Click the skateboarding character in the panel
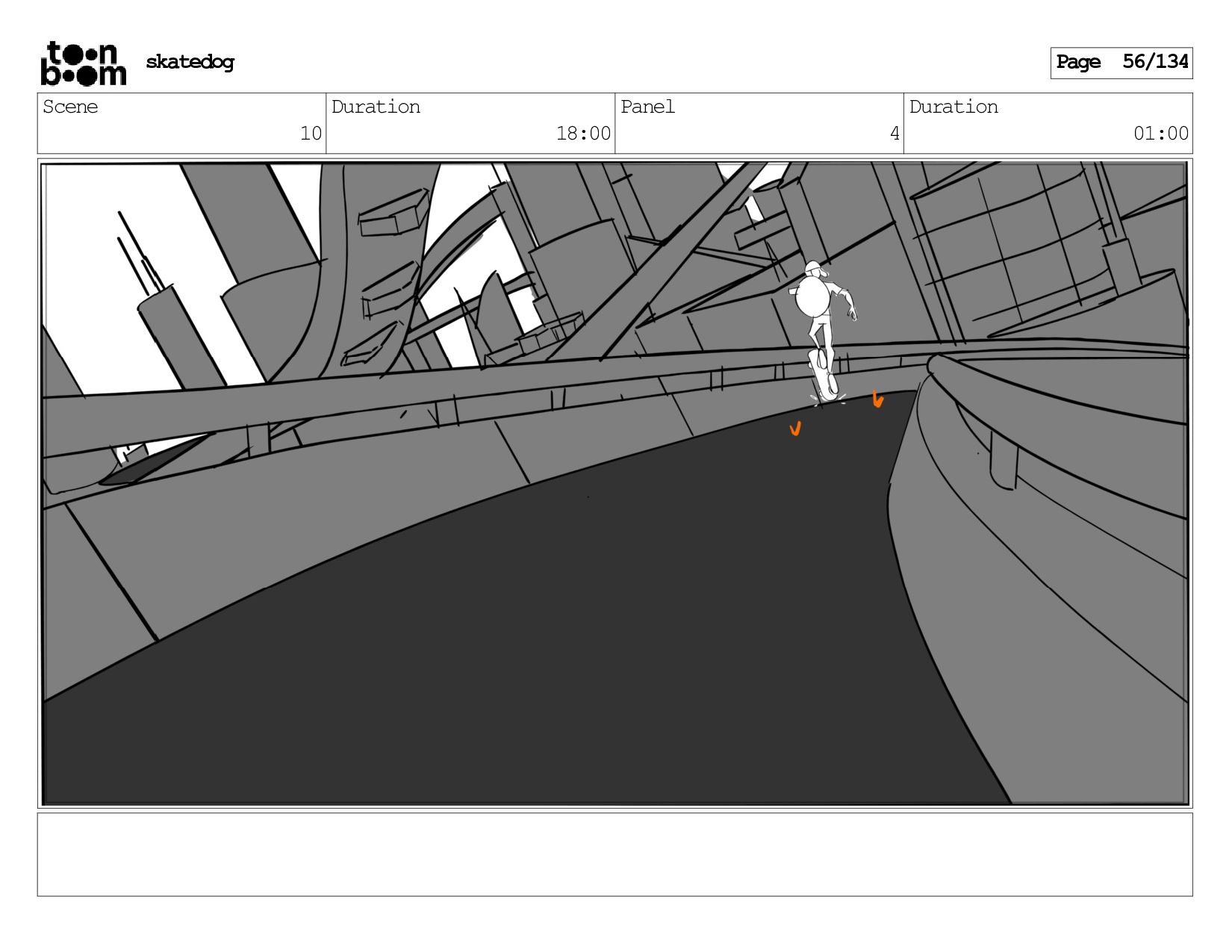The width and height of the screenshot is (1232, 952). tap(824, 332)
